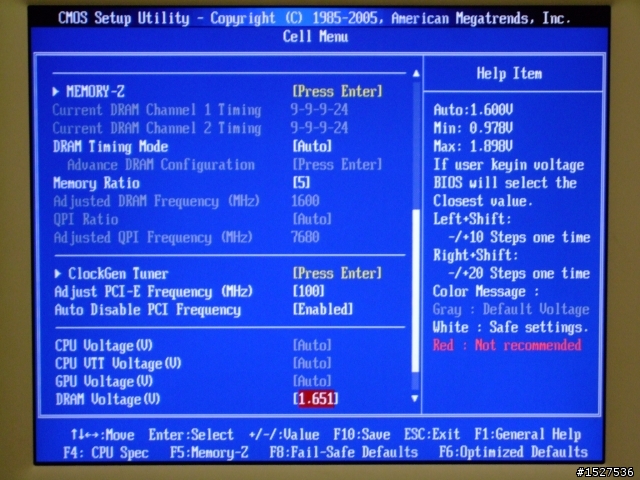Click Gray : Default Voltage legend
Viewport: 640px width, 480px height.
coord(511,309)
